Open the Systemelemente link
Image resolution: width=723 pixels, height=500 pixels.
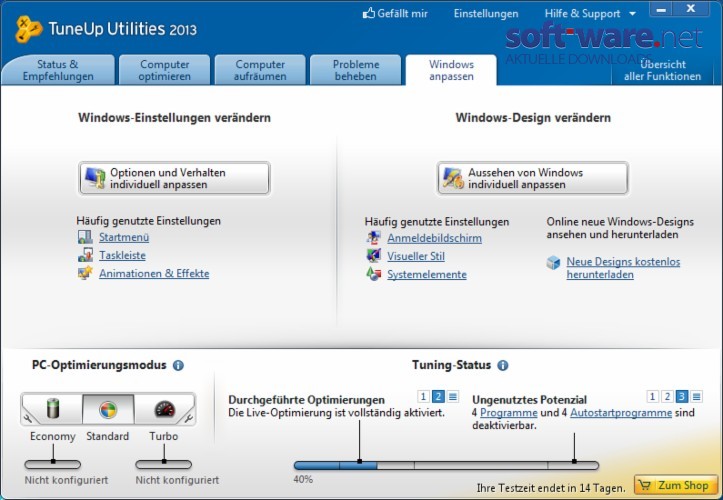[x=427, y=274]
